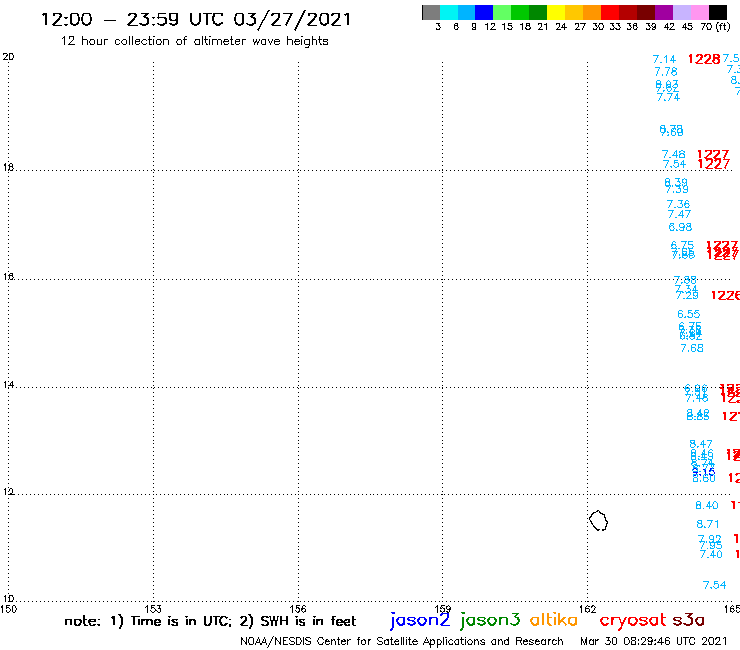Click the 7.14 wave height reading
This screenshot has height=650, width=740.
[x=664, y=59]
